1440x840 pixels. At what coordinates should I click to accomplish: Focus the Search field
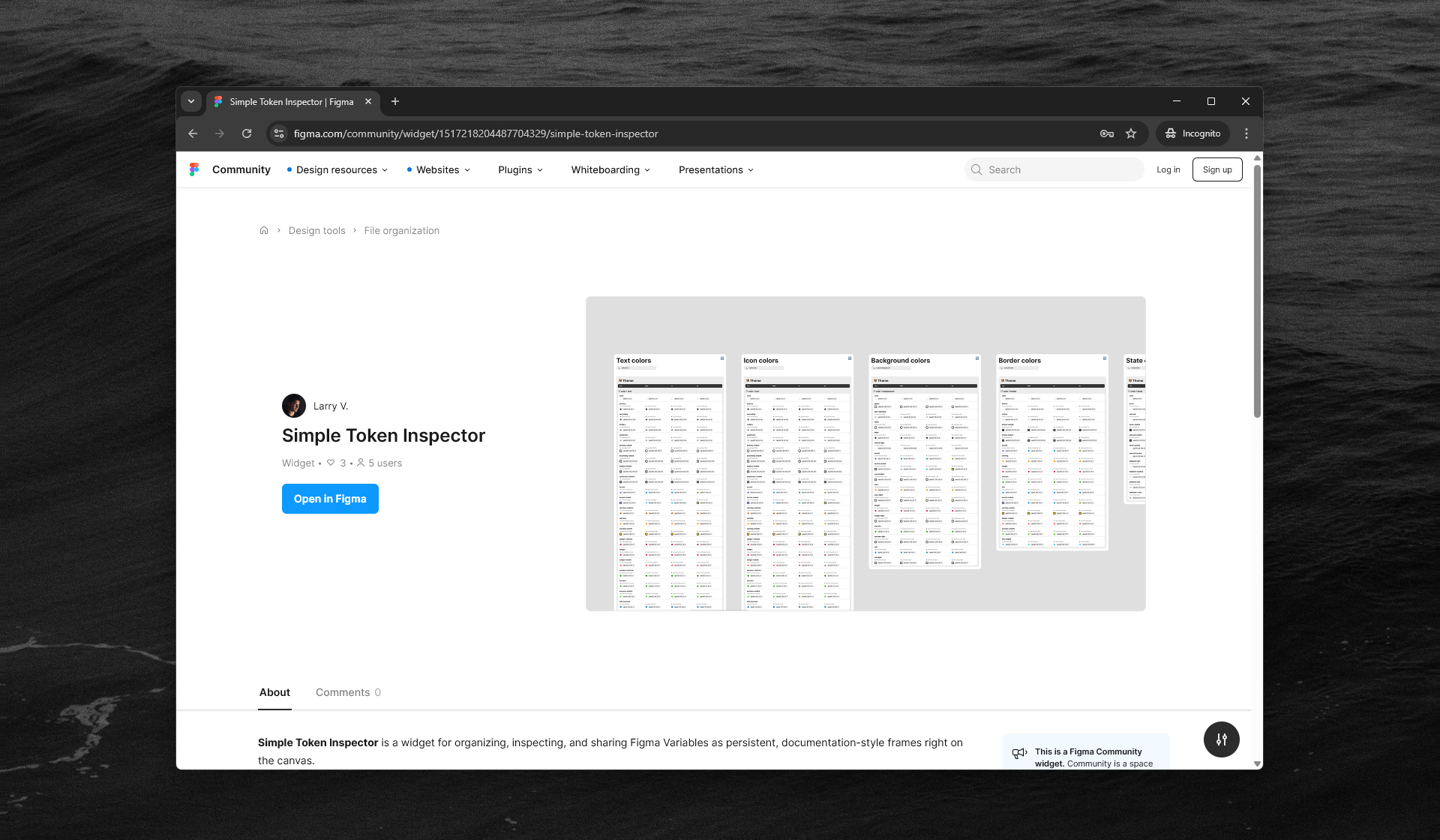click(1054, 169)
